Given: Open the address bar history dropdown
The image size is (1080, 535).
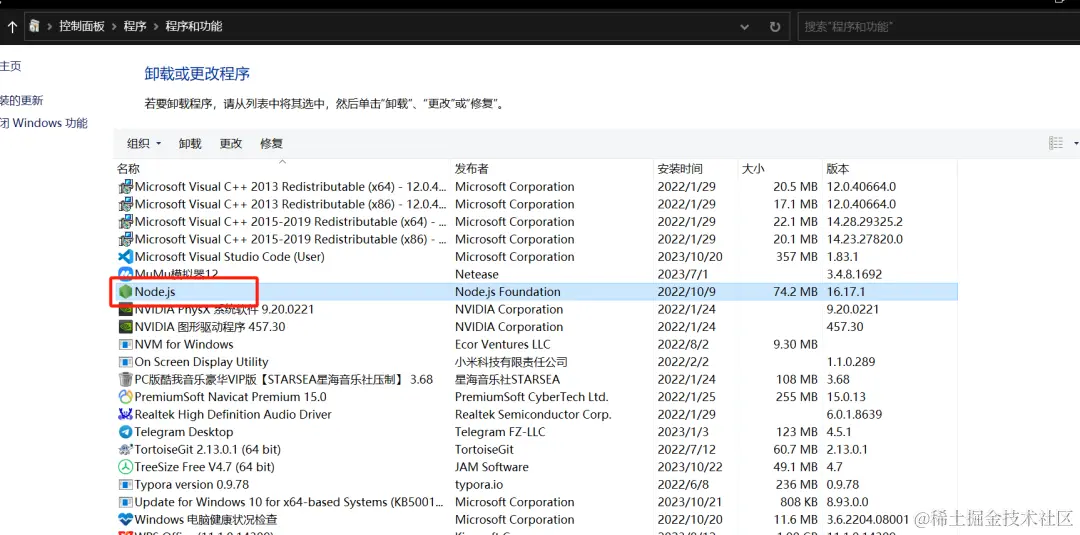Looking at the screenshot, I should tap(745, 27).
